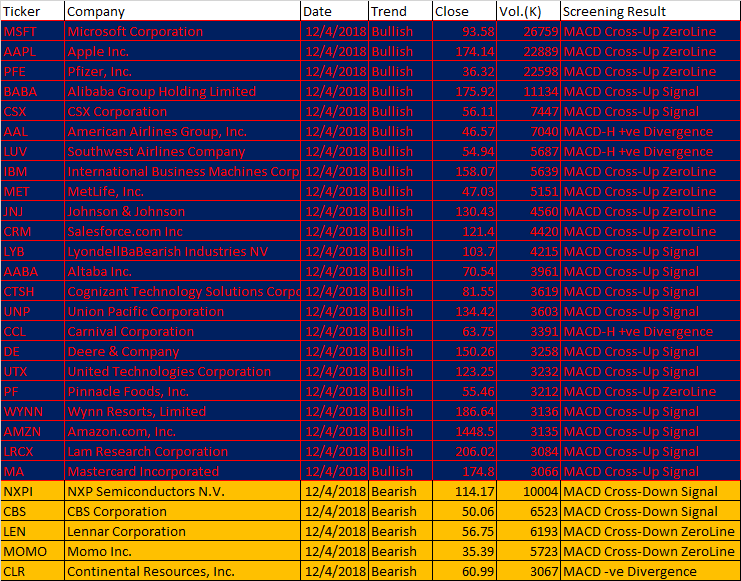Viewport: 741px width, 581px height.
Task: Select the Company column header
Action: (182, 11)
